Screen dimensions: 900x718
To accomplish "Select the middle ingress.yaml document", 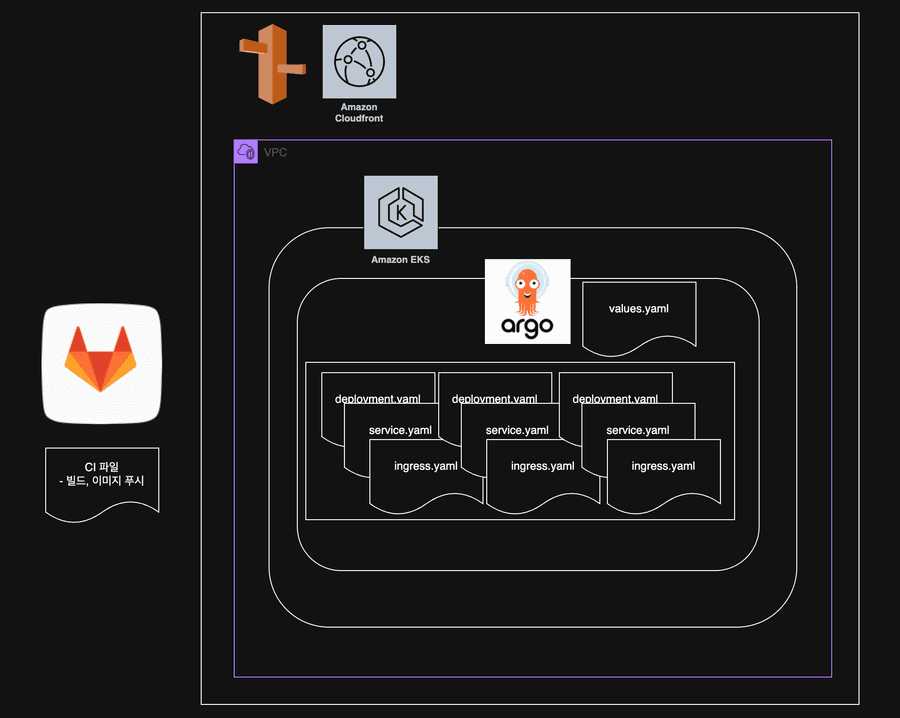I will pos(543,475).
